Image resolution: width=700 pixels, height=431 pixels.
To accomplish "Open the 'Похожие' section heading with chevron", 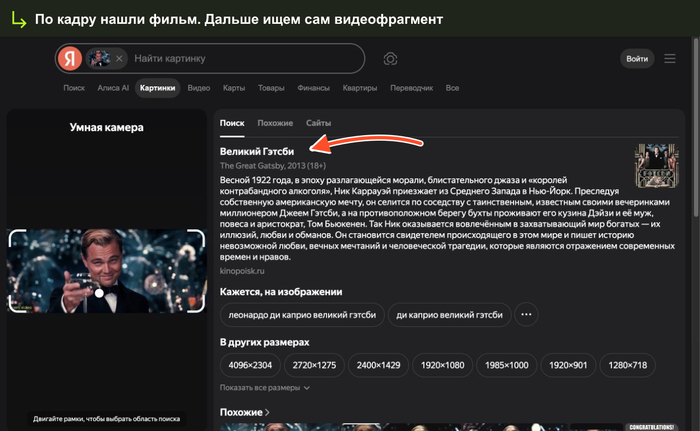I will click(245, 412).
